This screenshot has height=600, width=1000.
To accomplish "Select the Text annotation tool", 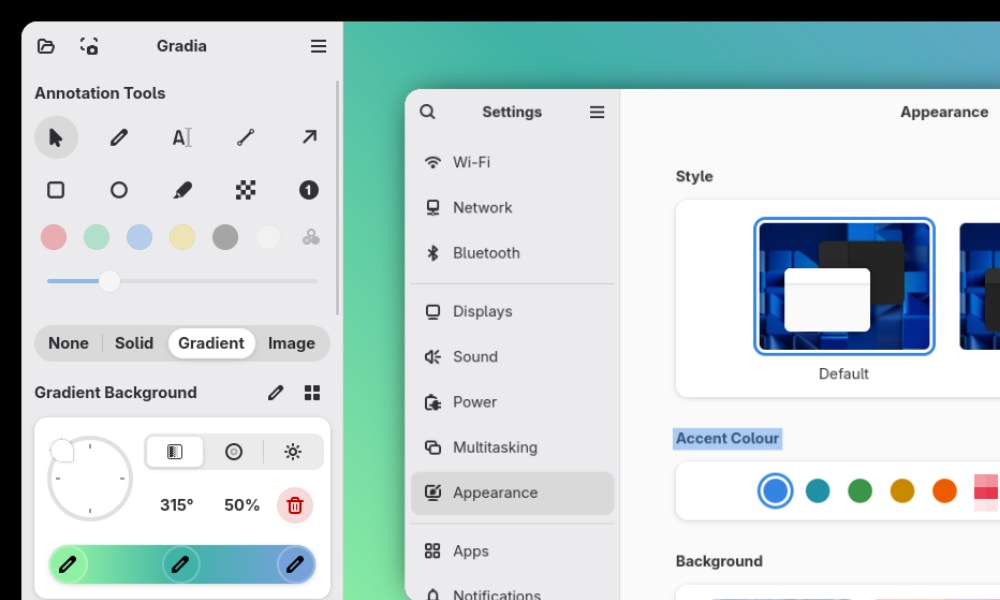I will tap(181, 137).
